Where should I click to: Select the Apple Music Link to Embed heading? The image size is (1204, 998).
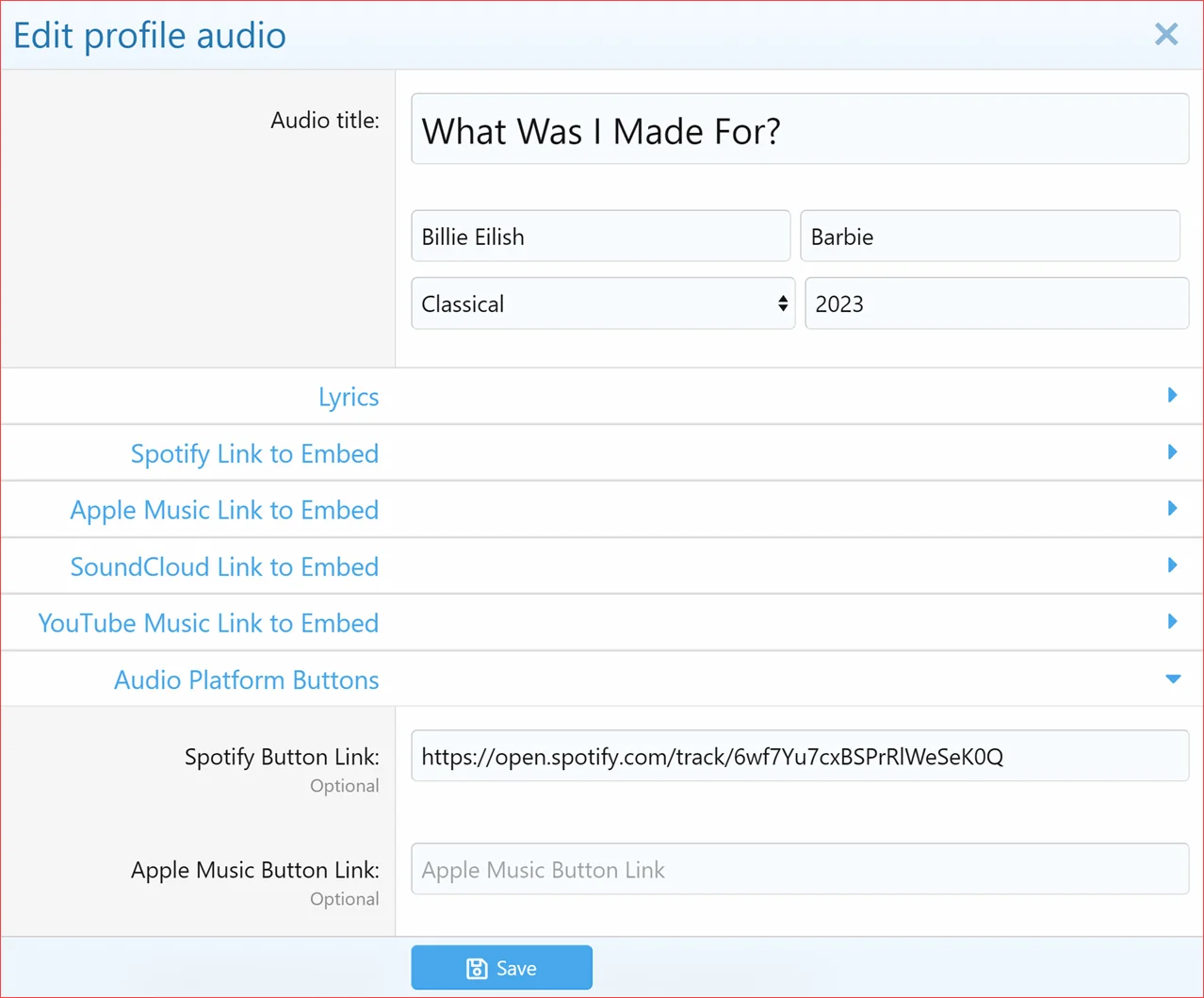224,510
